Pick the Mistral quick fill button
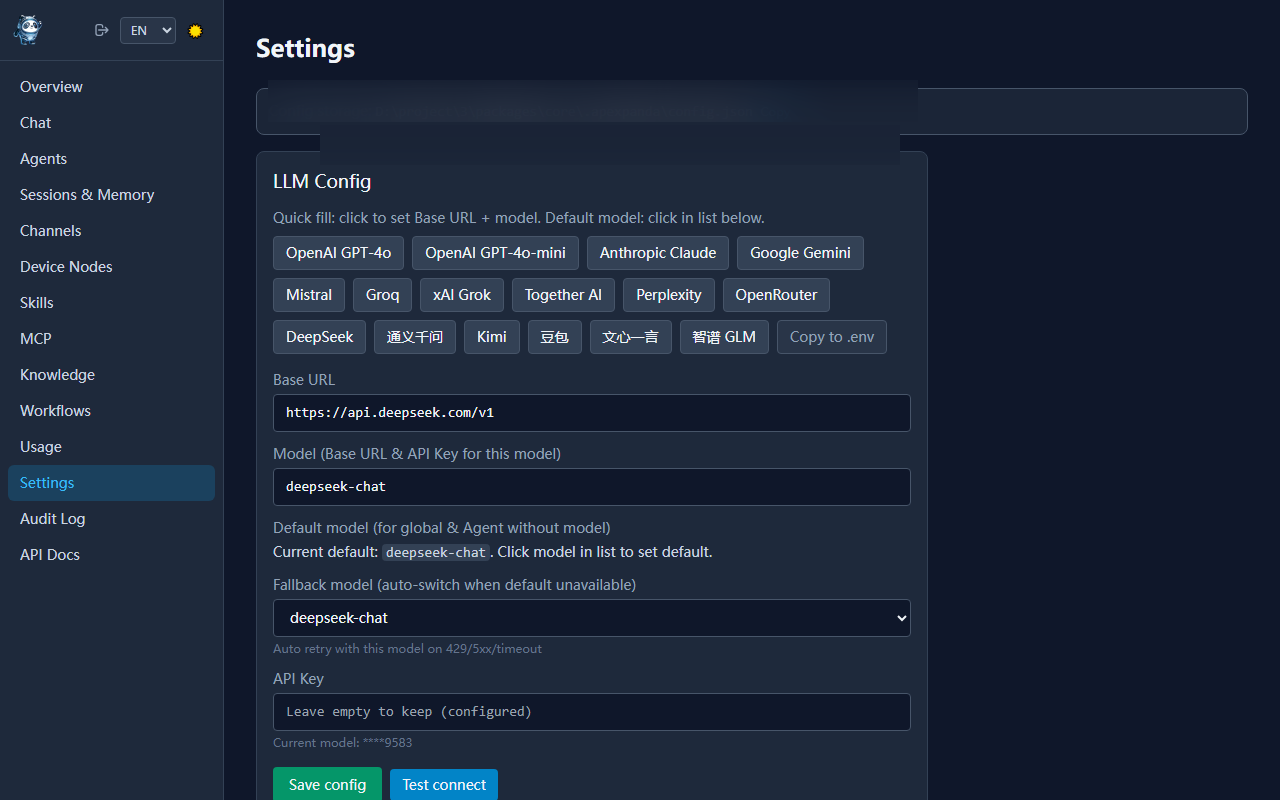Image resolution: width=1280 pixels, height=800 pixels. pyautogui.click(x=309, y=295)
